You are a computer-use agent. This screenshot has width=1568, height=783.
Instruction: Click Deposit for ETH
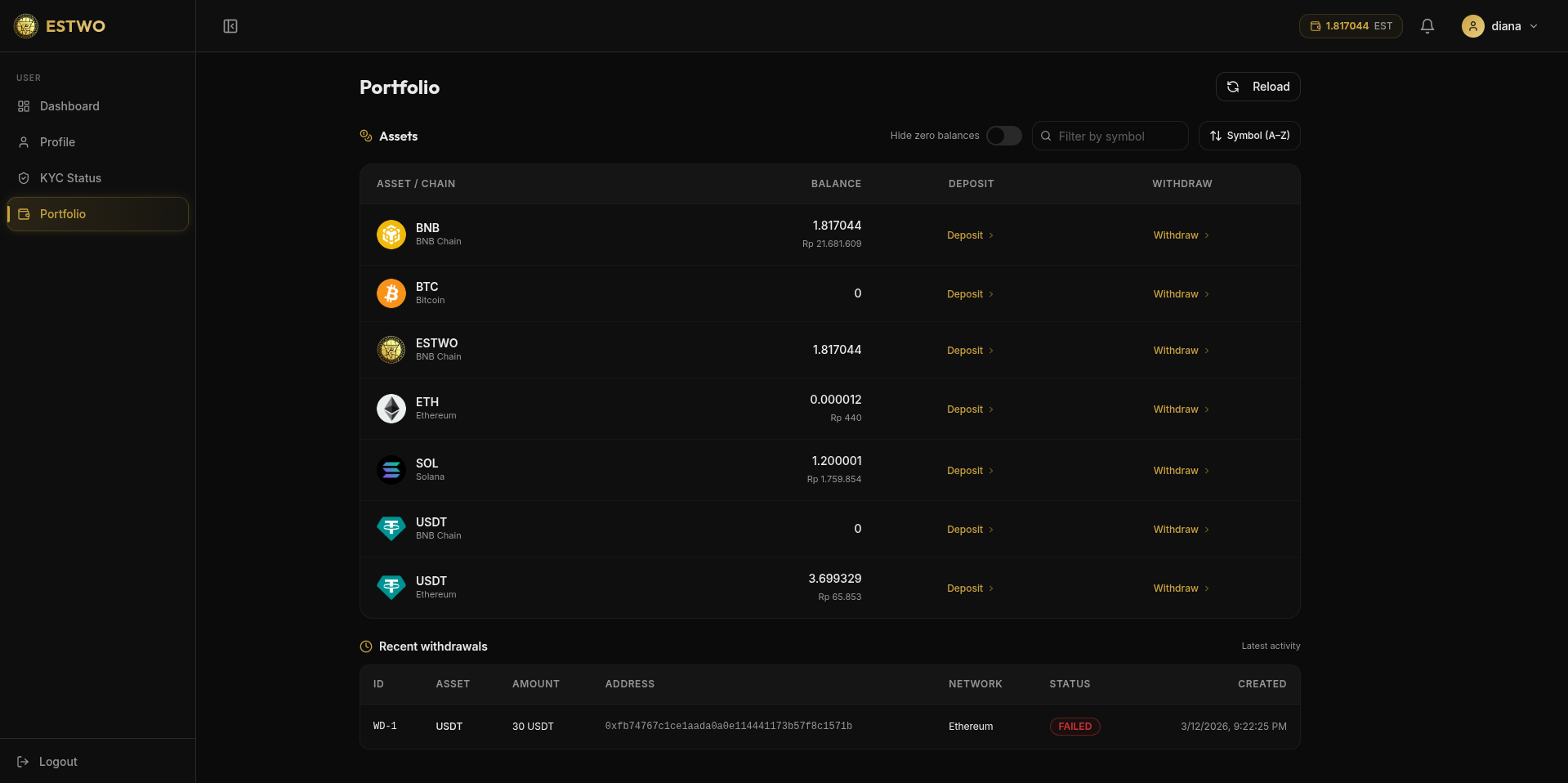pos(970,409)
